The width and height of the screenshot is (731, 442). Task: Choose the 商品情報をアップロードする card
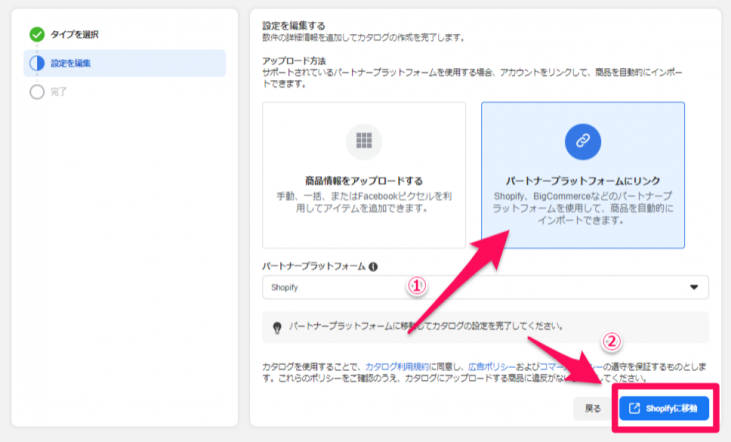(x=364, y=175)
